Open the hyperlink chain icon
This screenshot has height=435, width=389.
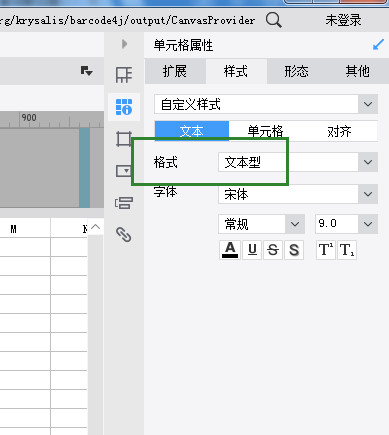click(124, 234)
